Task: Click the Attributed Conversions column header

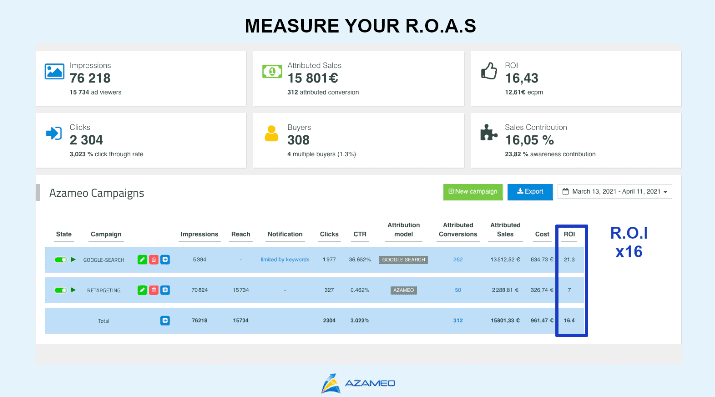Action: 458,229
